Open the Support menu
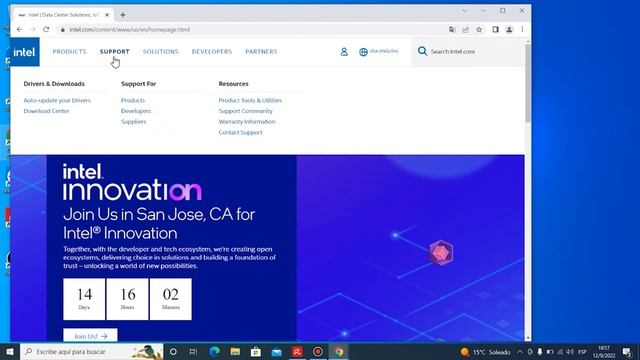640x360 pixels. click(115, 51)
